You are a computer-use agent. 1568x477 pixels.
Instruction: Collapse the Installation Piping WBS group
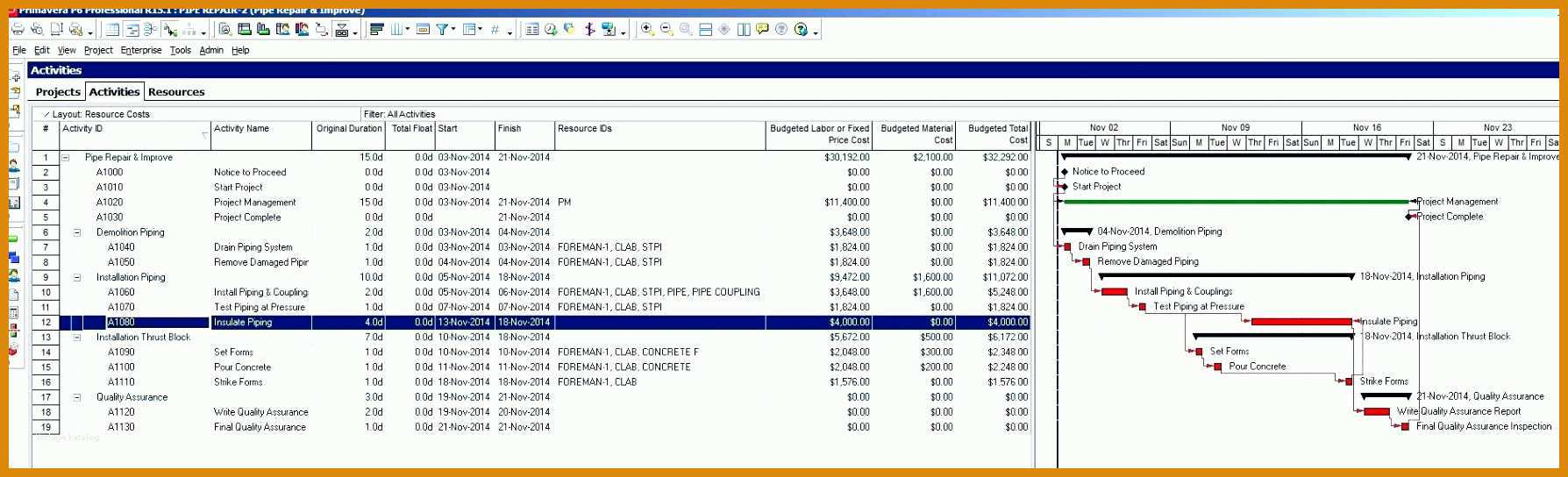coord(76,277)
